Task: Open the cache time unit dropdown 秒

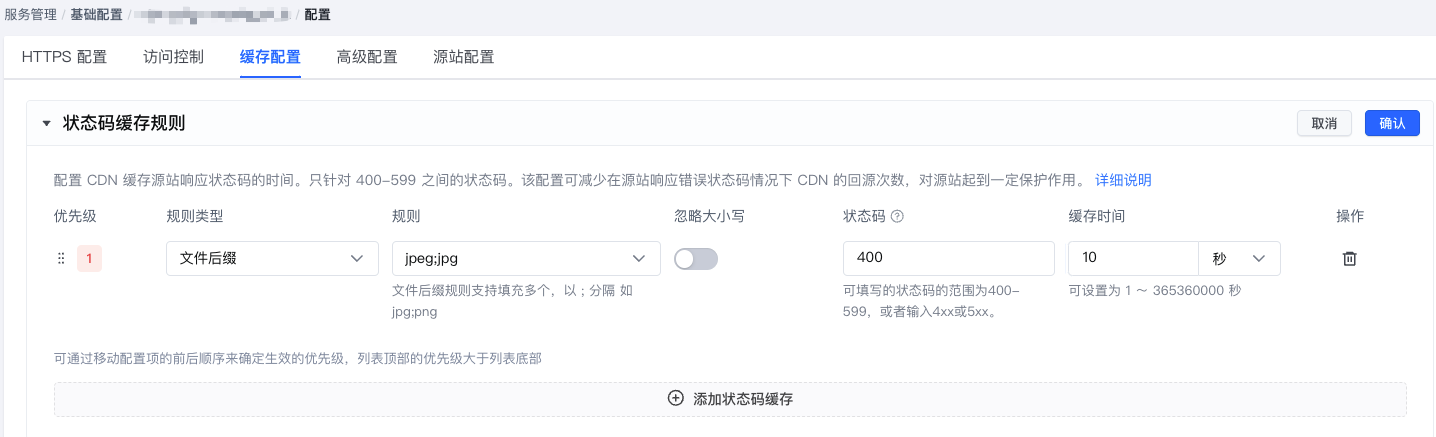Action: pyautogui.click(x=1239, y=258)
